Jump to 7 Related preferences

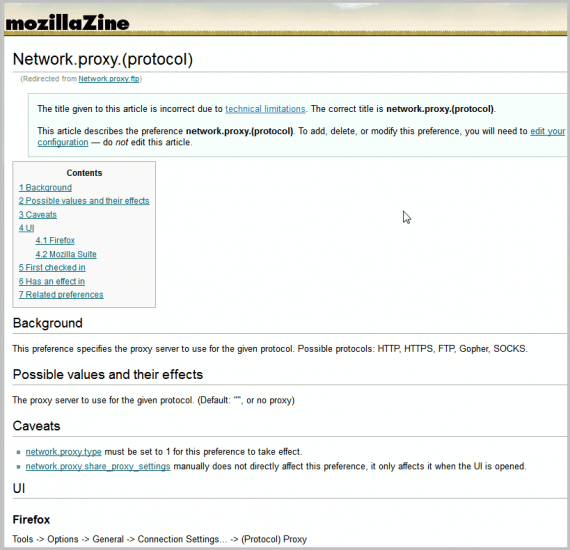point(61,294)
